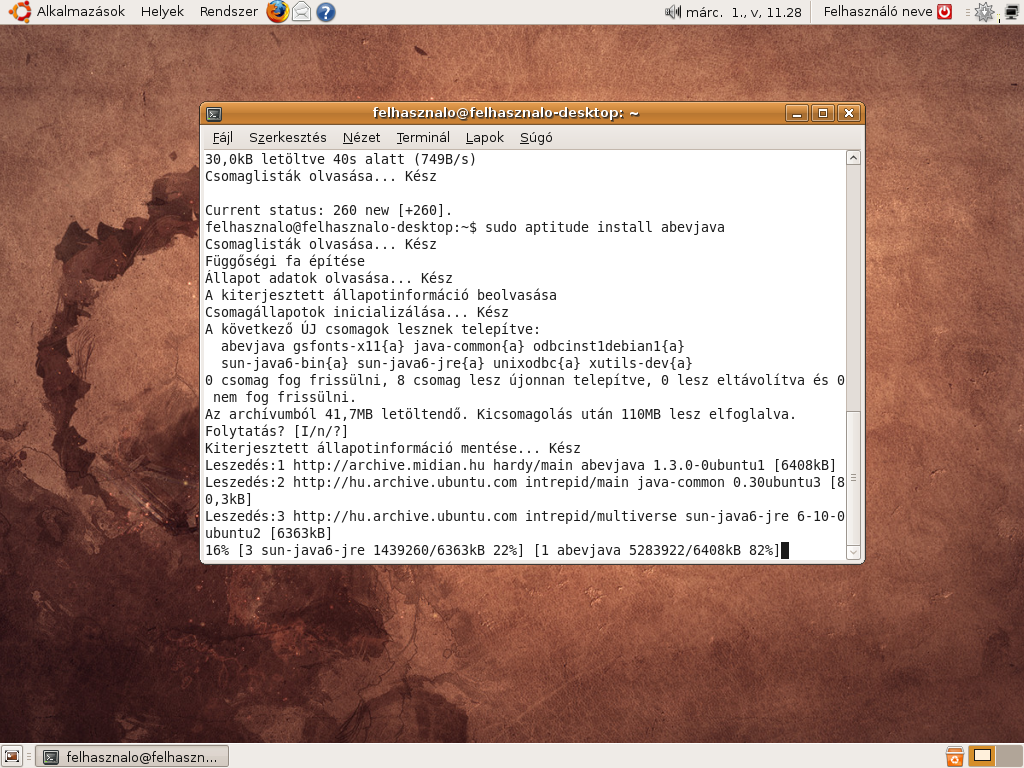Open the Rendszer menu

[229, 12]
